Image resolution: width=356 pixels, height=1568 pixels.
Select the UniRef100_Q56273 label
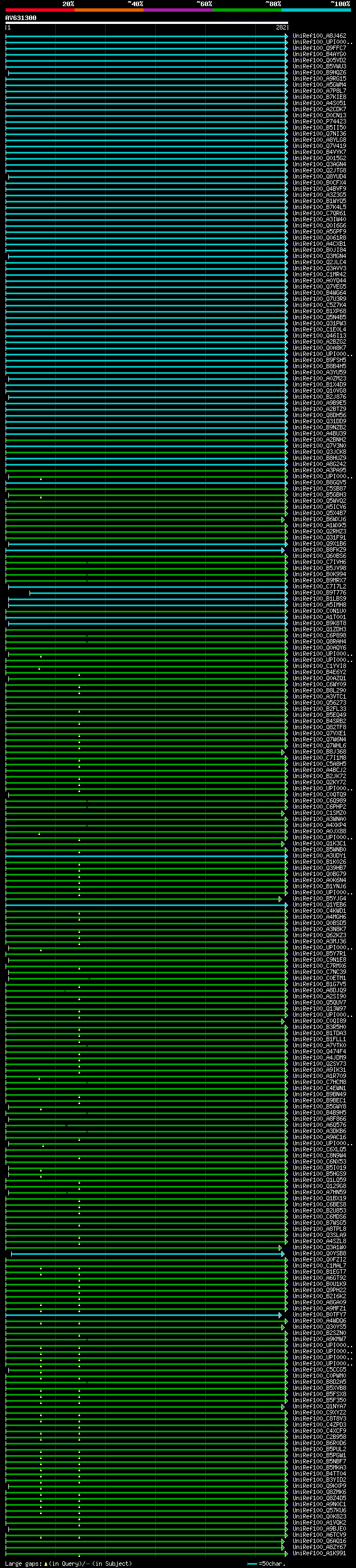tap(319, 703)
